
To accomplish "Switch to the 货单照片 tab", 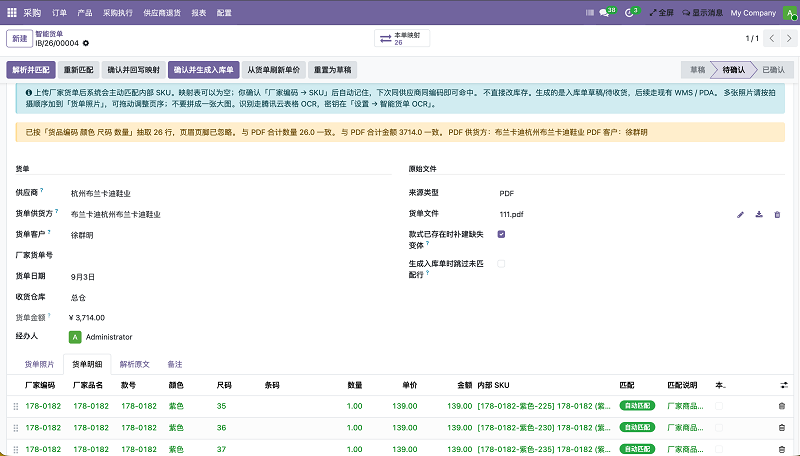I will 39,364.
